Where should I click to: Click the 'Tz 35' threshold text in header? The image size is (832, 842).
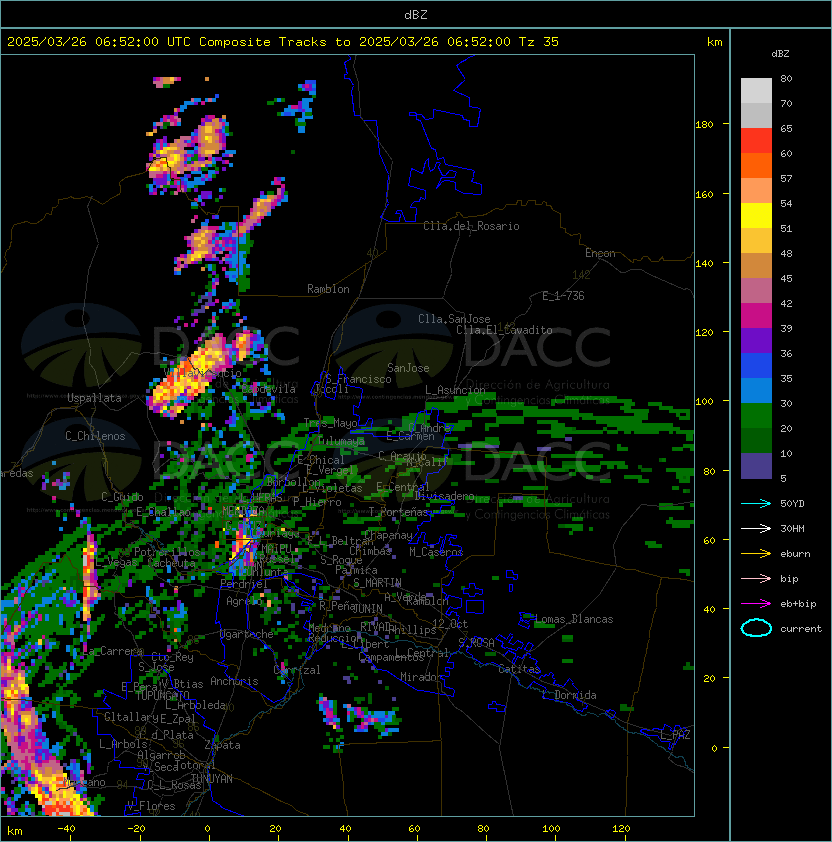click(539, 42)
